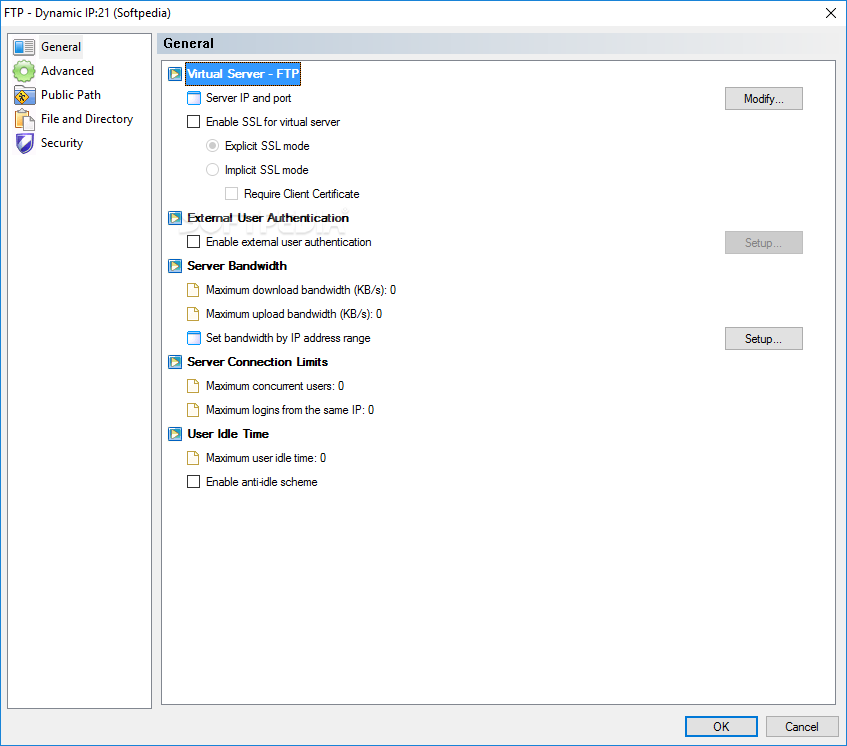
Task: Open the General settings page
Action: (x=61, y=47)
